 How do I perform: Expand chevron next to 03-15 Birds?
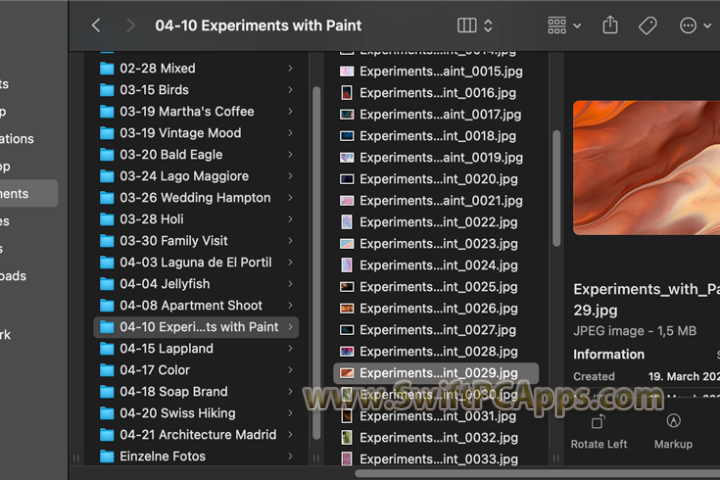click(290, 90)
